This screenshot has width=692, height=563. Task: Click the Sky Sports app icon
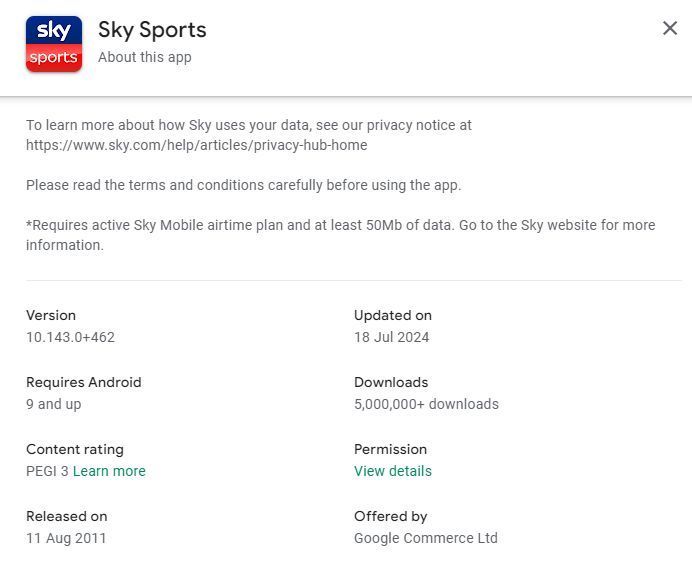(54, 44)
